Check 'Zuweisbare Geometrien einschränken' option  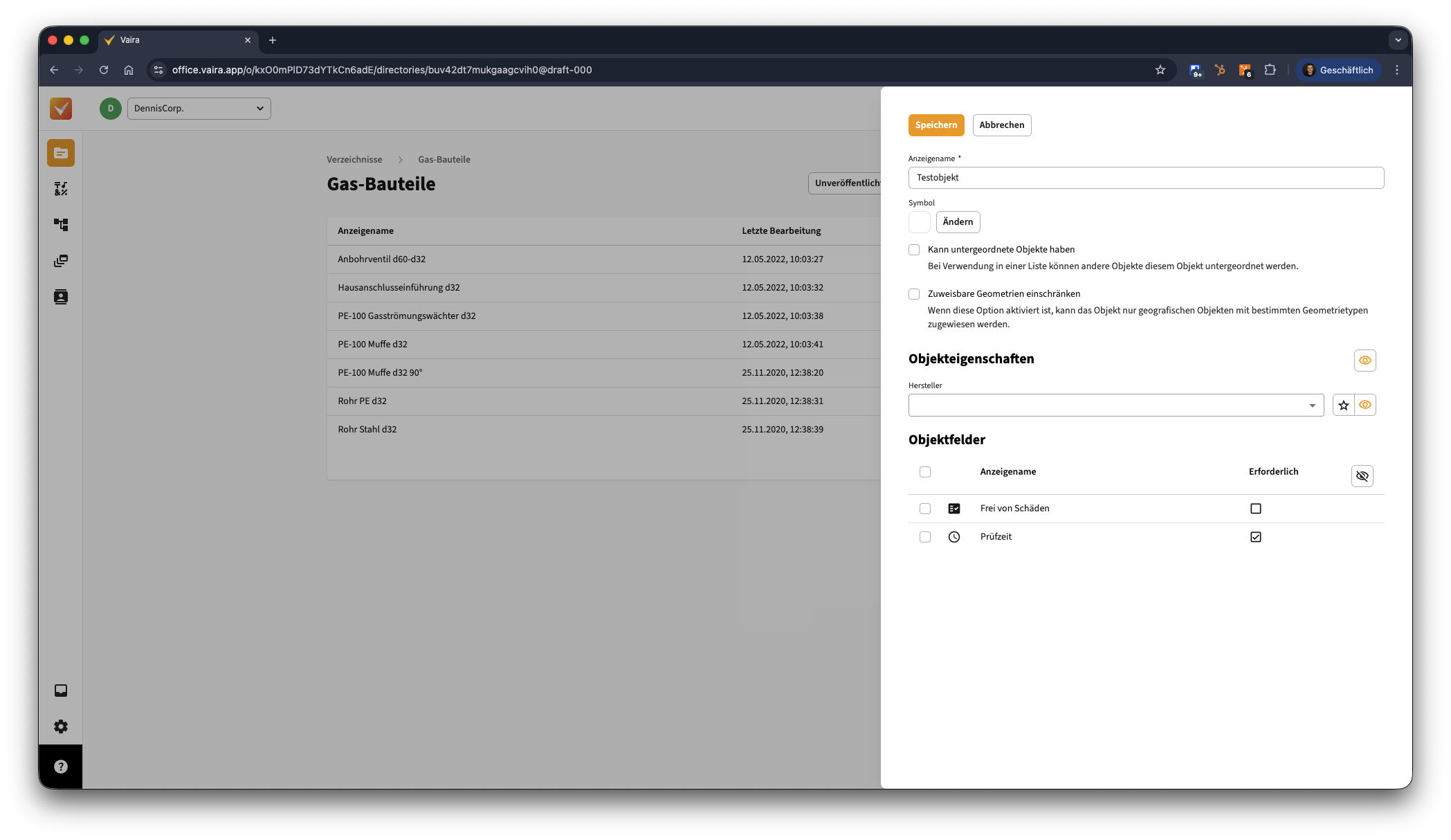tap(914, 294)
